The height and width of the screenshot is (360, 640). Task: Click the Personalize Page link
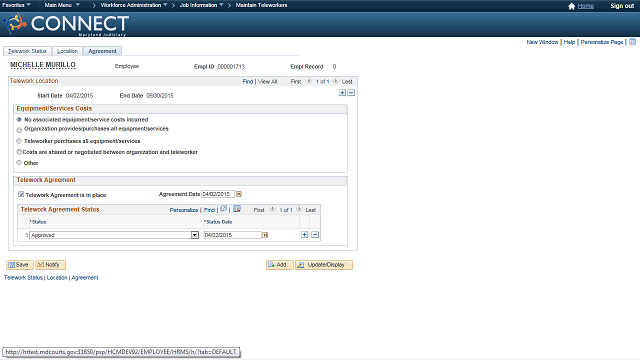(602, 42)
